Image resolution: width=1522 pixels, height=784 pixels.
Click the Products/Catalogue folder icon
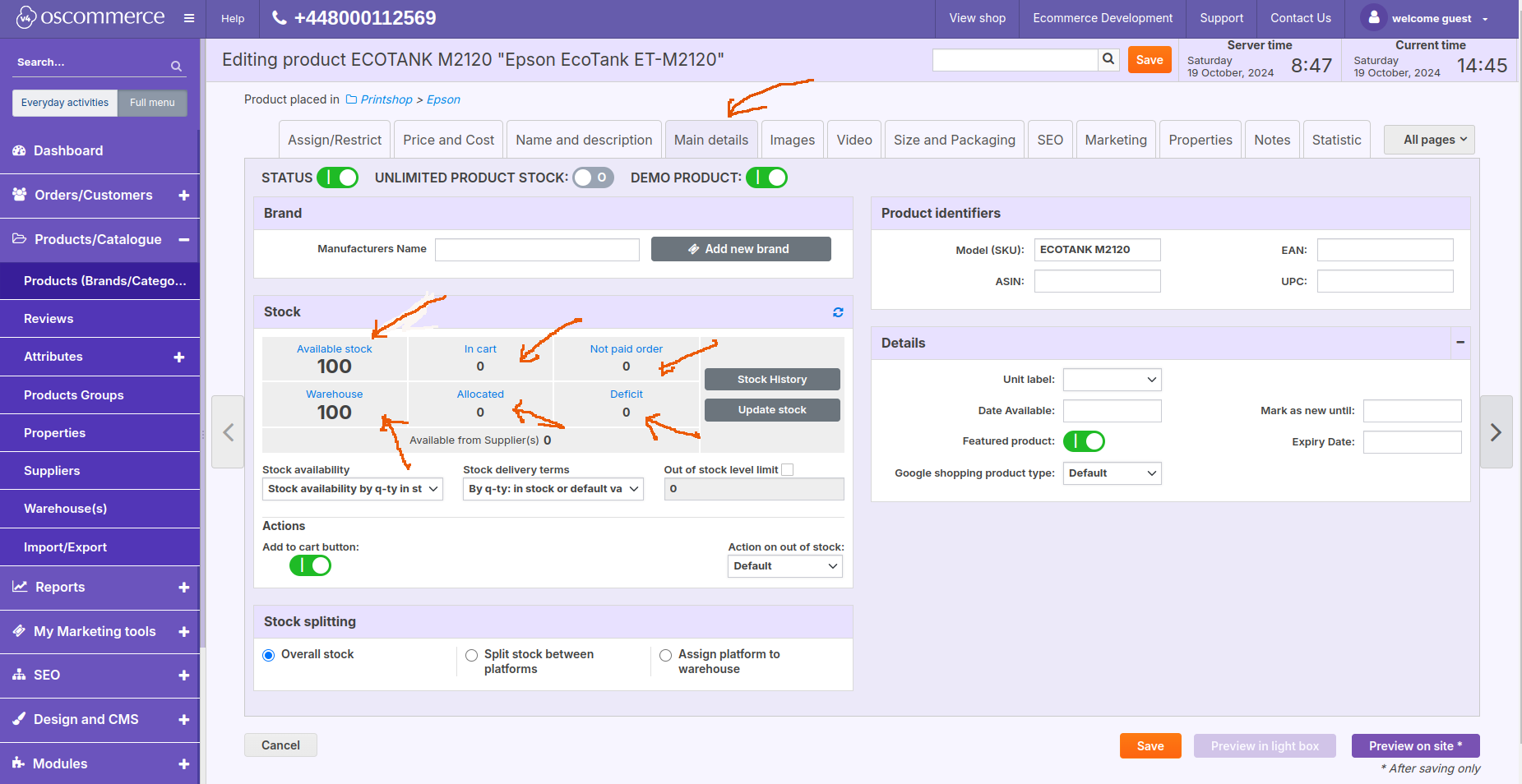pyautogui.click(x=20, y=239)
